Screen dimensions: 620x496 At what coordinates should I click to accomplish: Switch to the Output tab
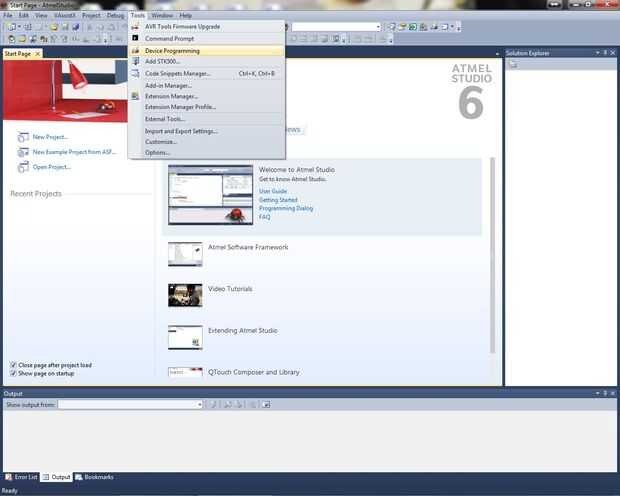click(57, 477)
